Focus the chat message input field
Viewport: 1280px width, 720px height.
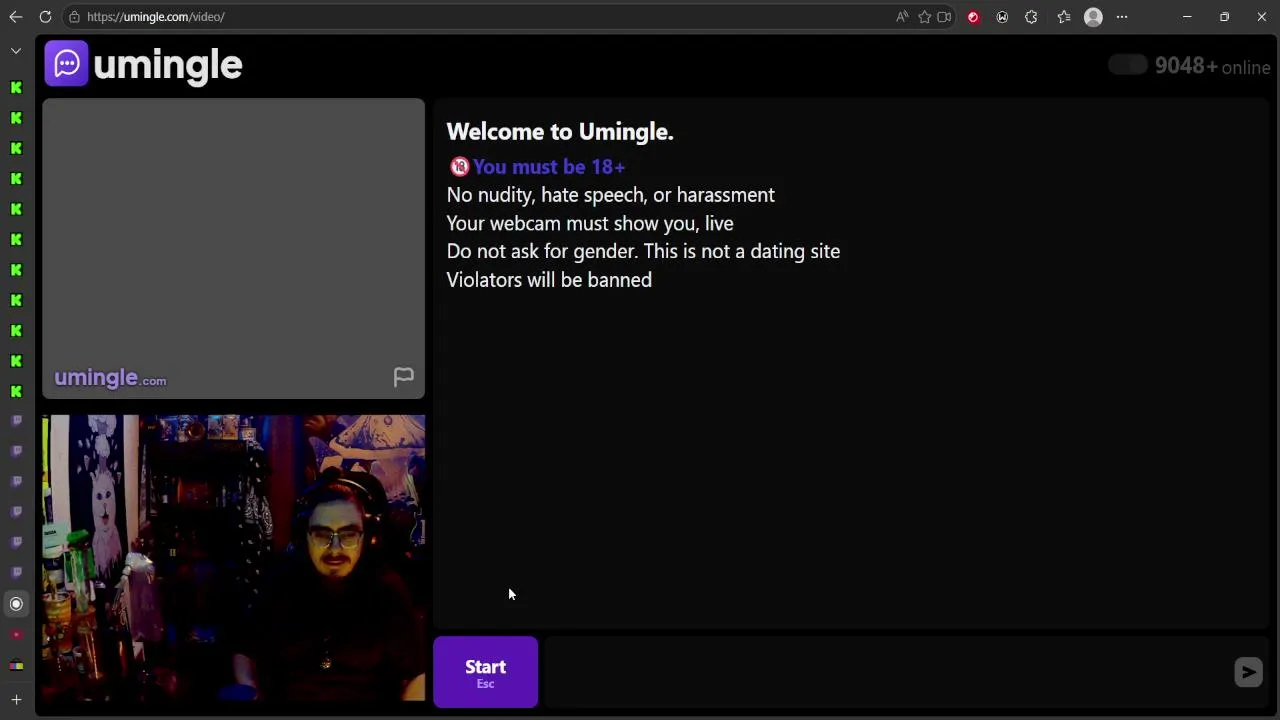pyautogui.click(x=885, y=672)
